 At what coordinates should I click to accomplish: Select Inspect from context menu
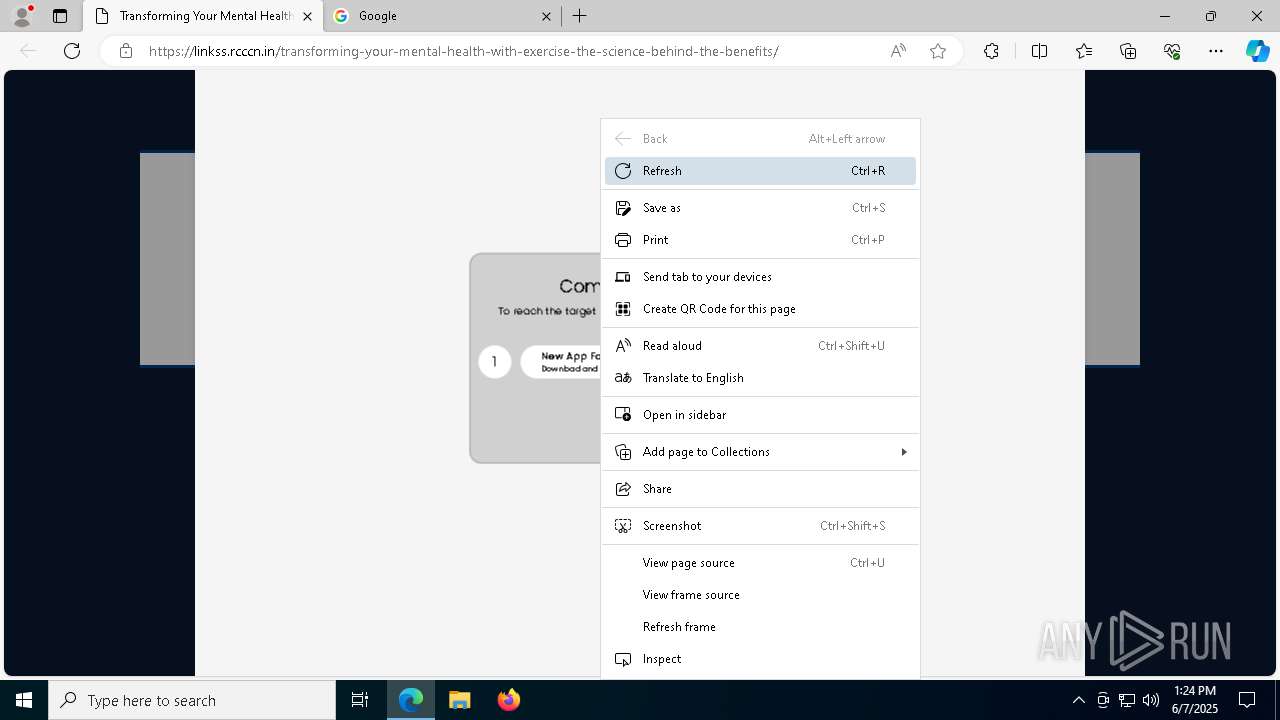click(760, 659)
